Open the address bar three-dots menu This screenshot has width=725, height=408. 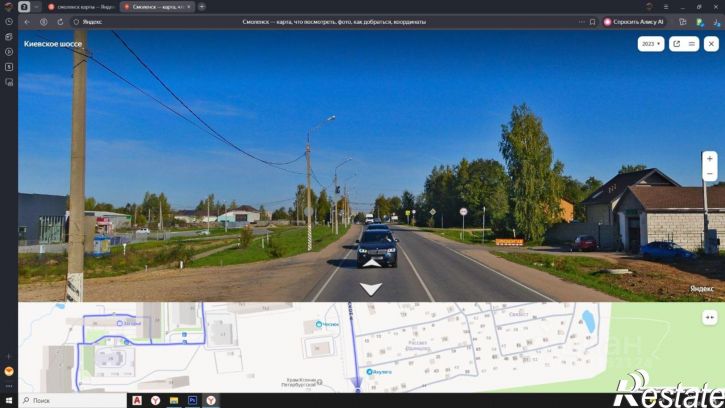click(x=581, y=22)
